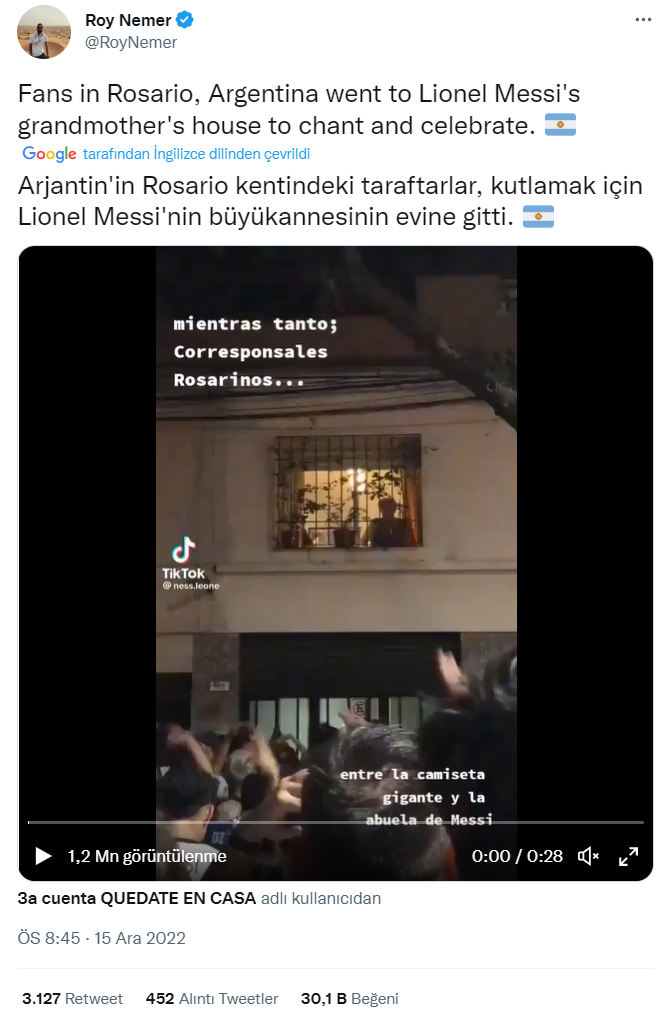View the 3.127 Retweet list
This screenshot has height=1012, width=670.
coord(72,998)
